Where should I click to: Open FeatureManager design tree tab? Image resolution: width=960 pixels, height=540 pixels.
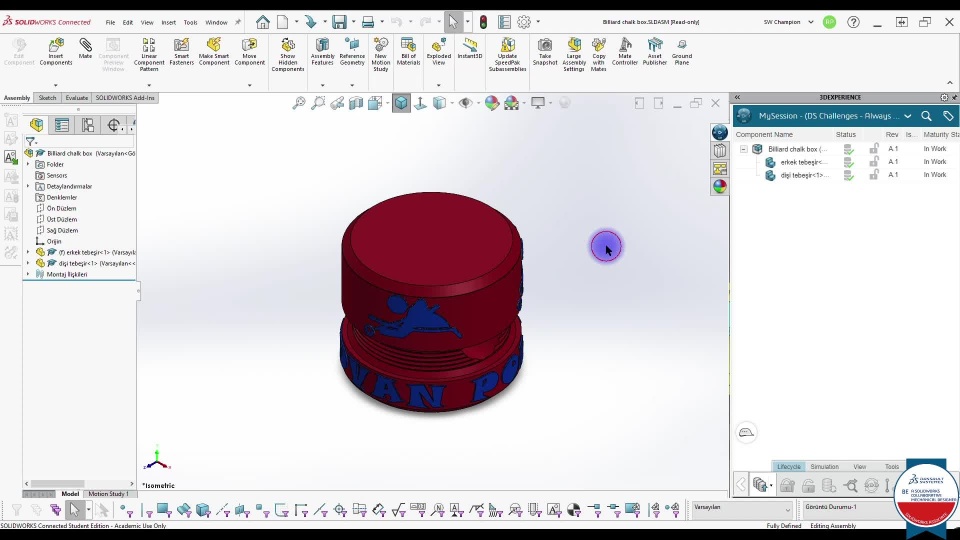(37, 125)
